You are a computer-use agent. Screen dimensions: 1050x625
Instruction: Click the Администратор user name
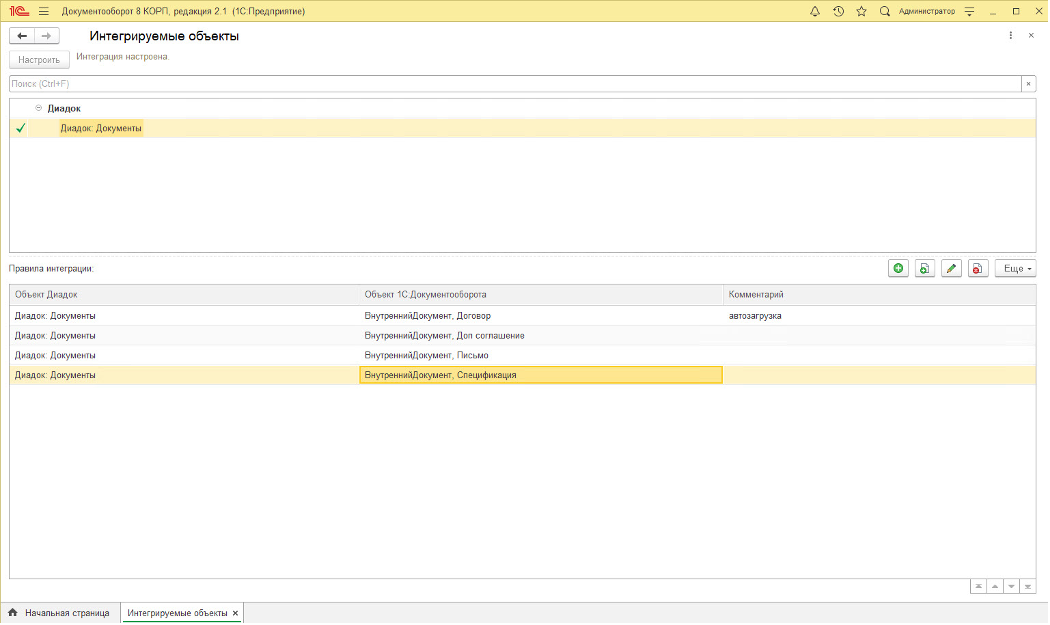(x=927, y=11)
